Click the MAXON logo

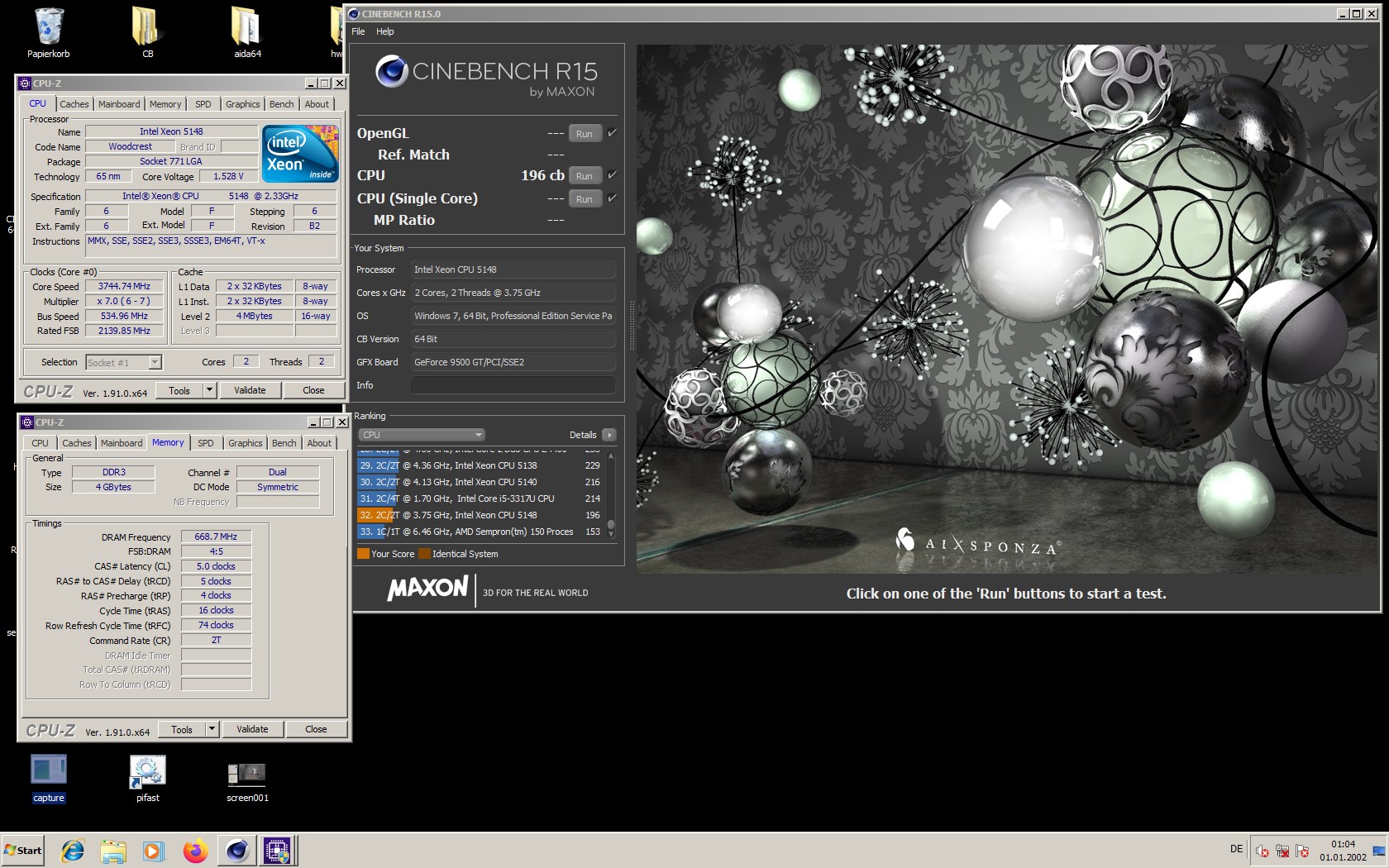tap(427, 589)
